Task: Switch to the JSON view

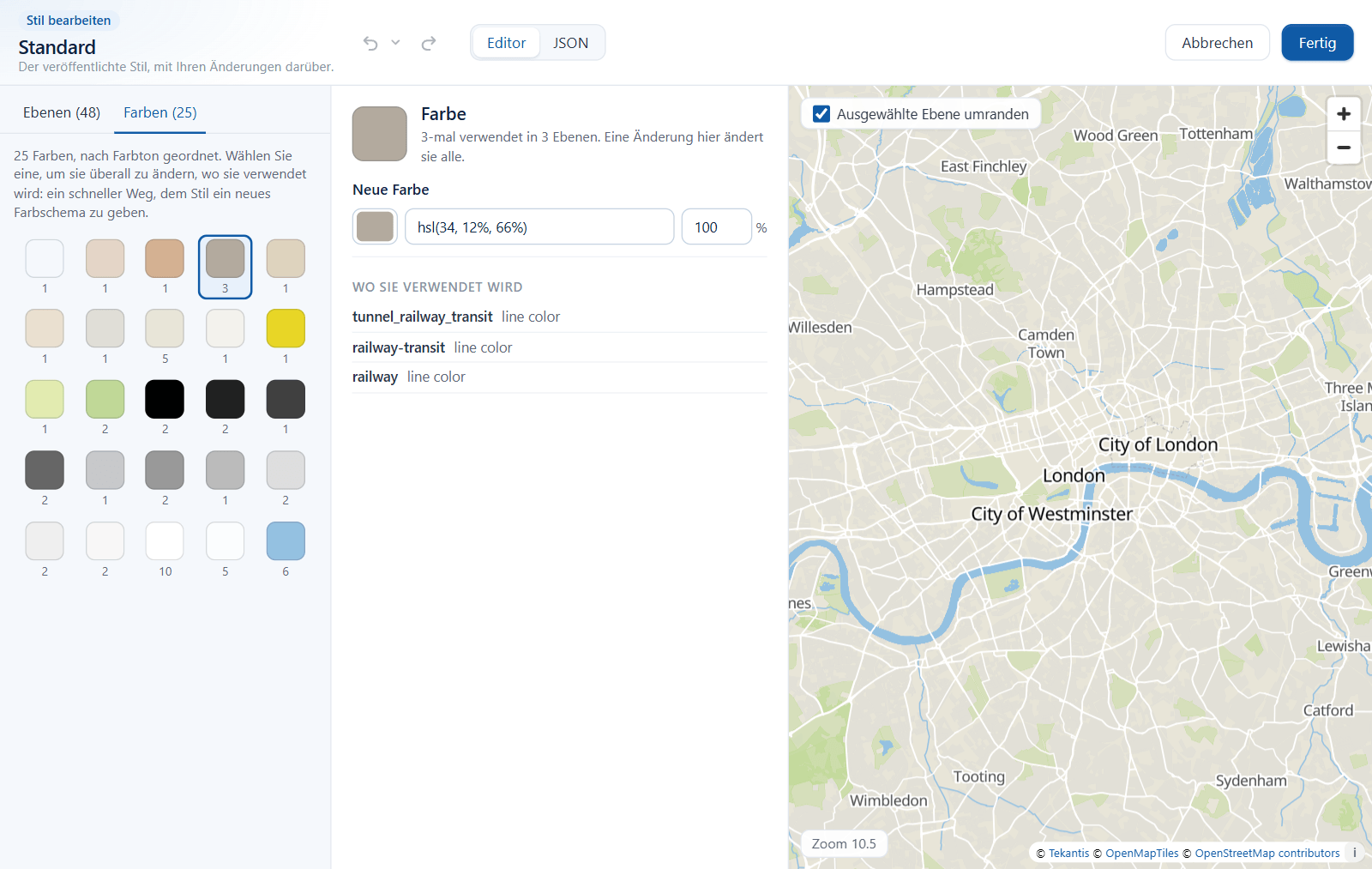Action: pyautogui.click(x=570, y=43)
